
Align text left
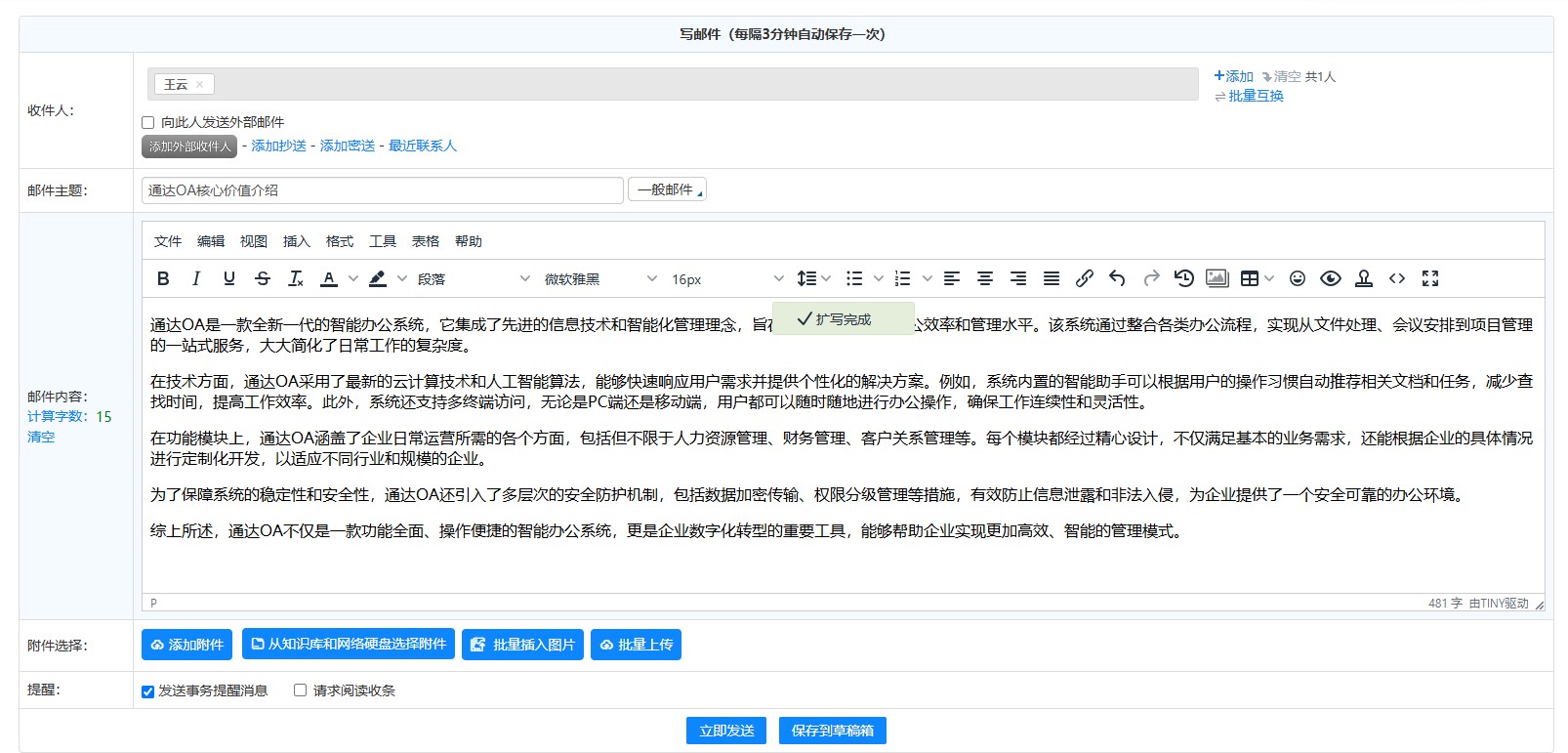(952, 278)
